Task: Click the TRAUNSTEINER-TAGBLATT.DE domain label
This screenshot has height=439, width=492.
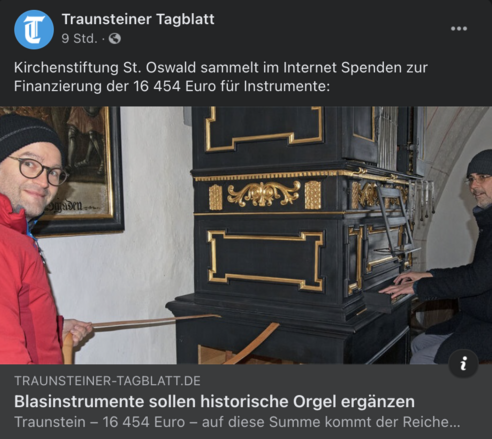Action: pyautogui.click(x=107, y=381)
